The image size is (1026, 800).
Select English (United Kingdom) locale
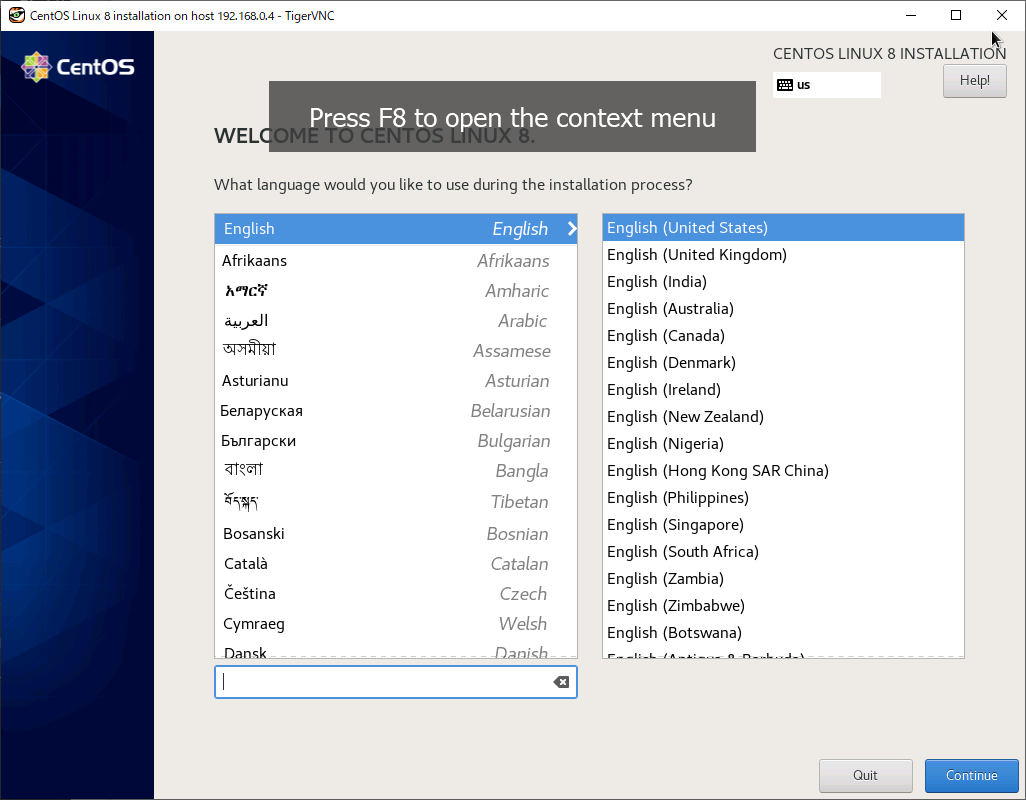tap(783, 254)
